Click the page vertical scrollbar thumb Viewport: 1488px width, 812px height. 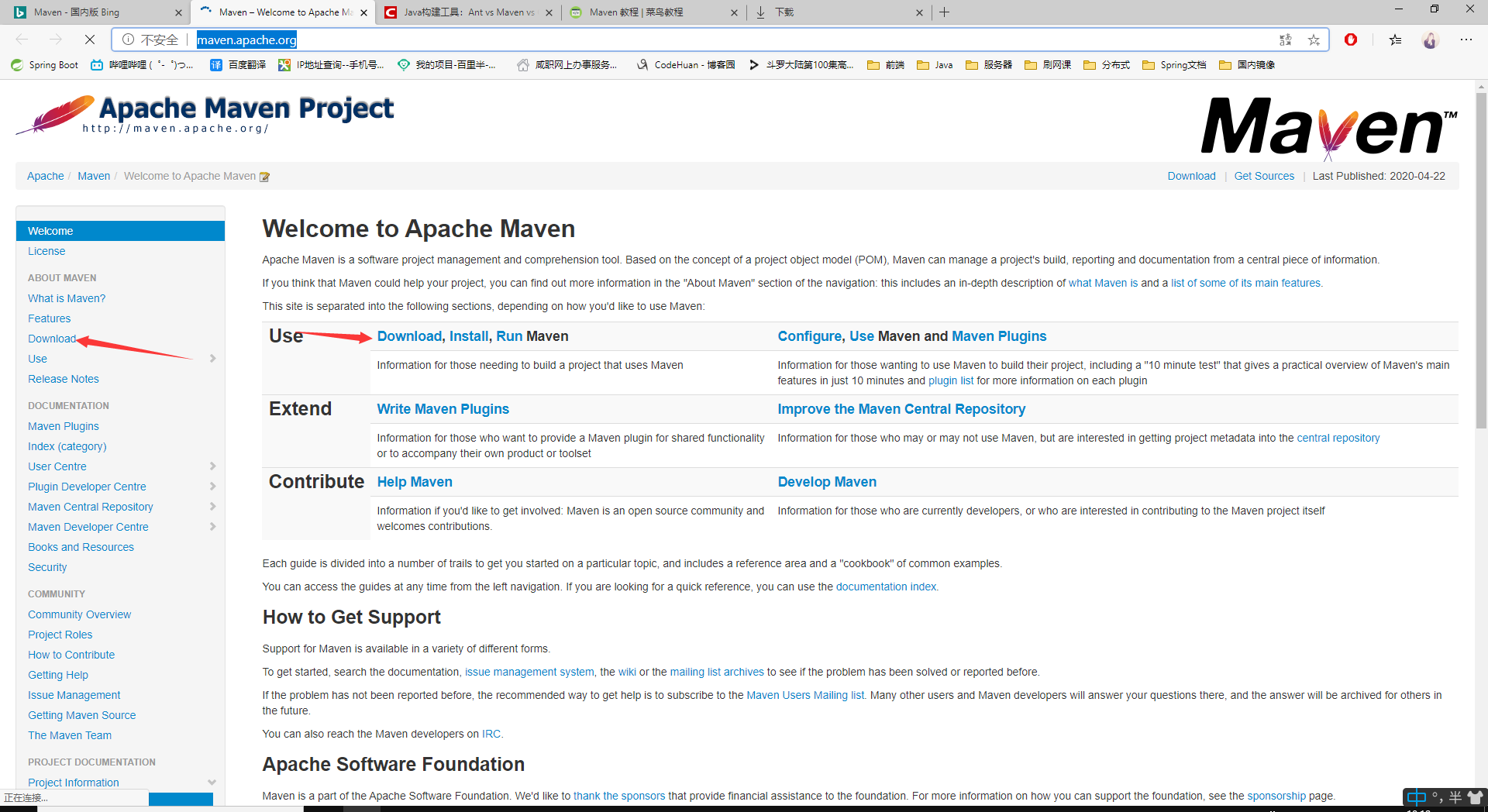pos(1481,260)
